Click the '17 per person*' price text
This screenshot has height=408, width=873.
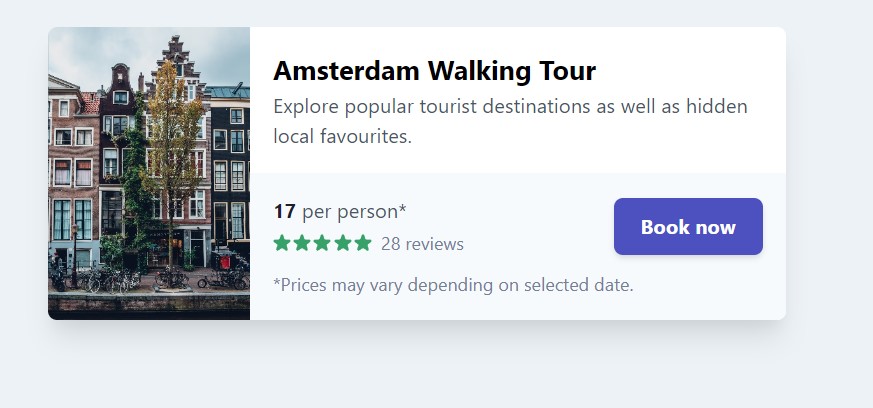pyautogui.click(x=340, y=211)
